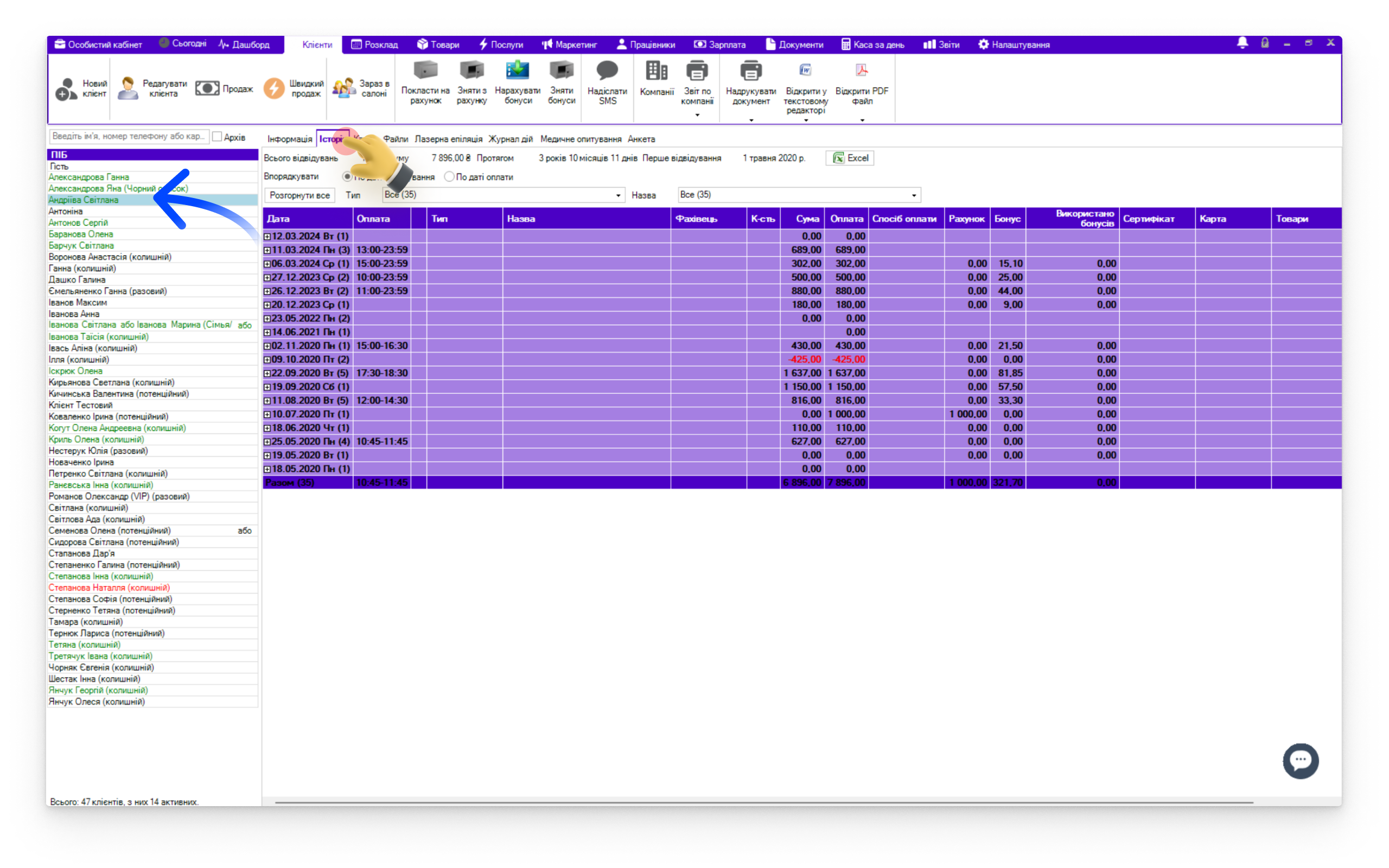Select client Романов Олександр (VIP)

152,496
